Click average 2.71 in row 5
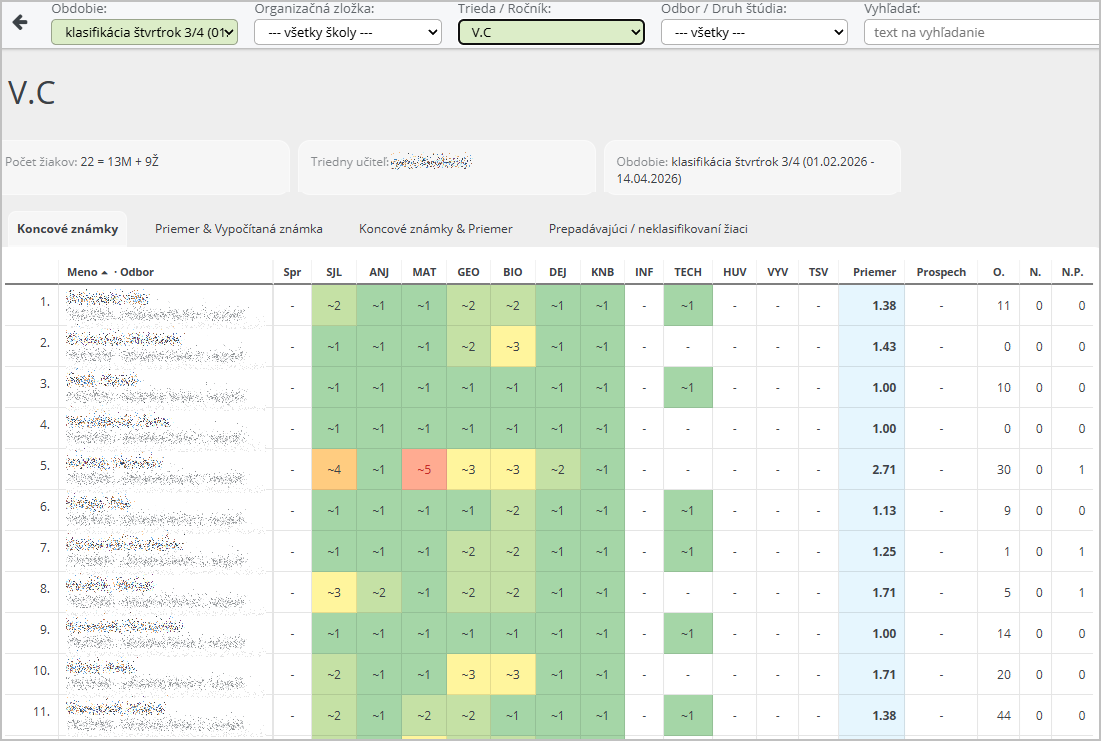 tap(883, 470)
